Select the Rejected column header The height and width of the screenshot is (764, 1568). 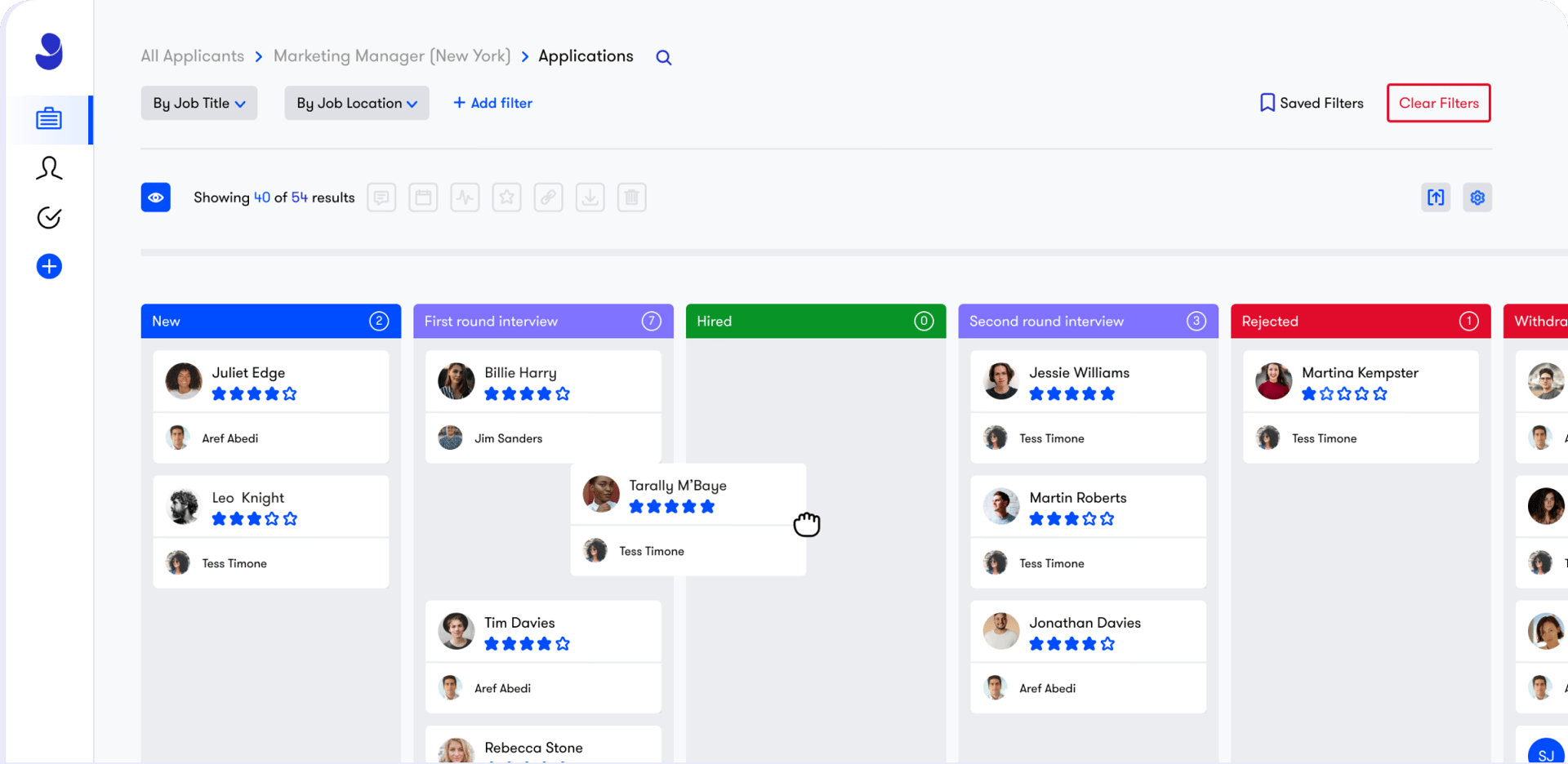click(x=1361, y=322)
